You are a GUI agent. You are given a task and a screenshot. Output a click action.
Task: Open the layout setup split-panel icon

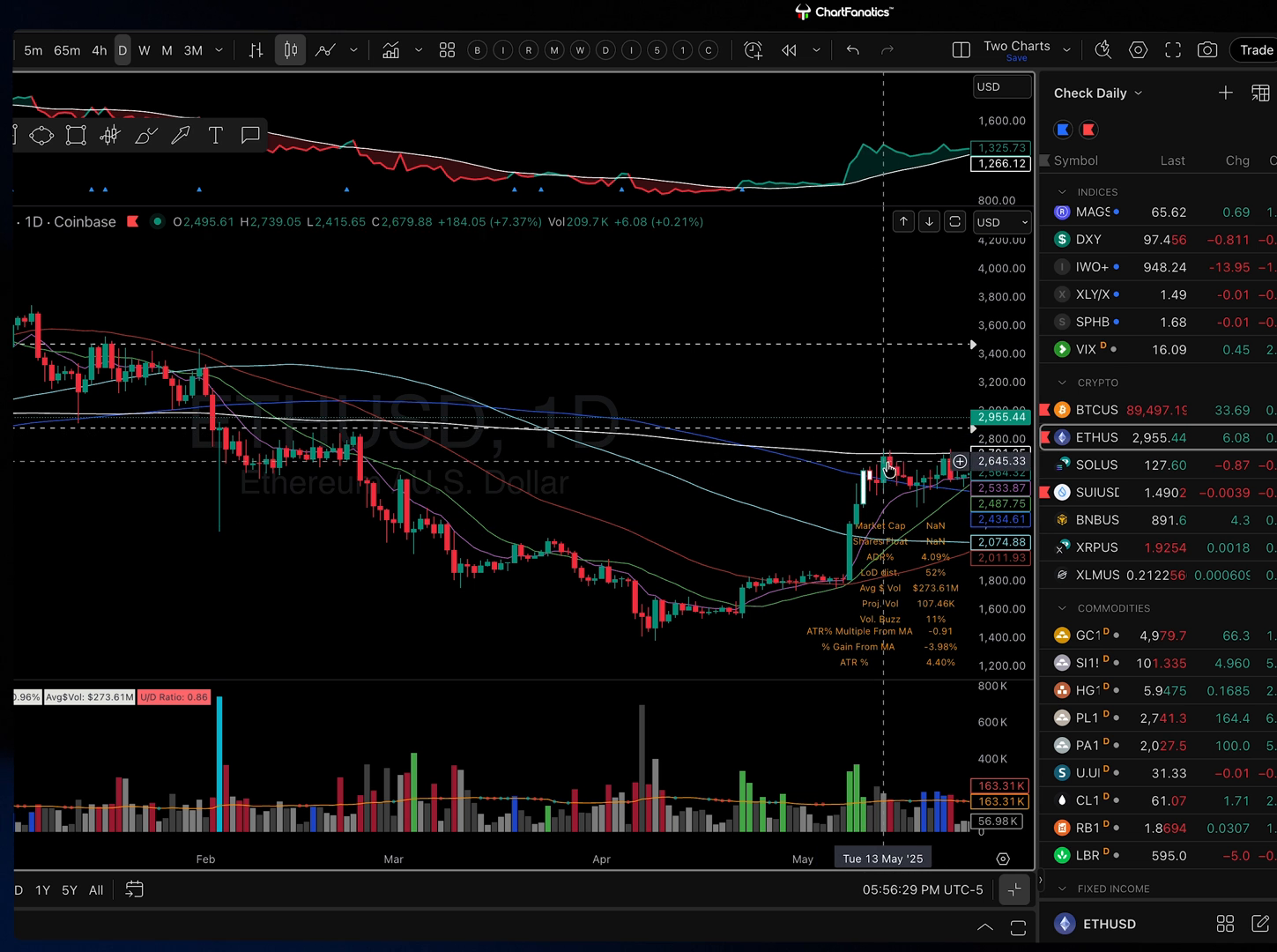pos(961,50)
